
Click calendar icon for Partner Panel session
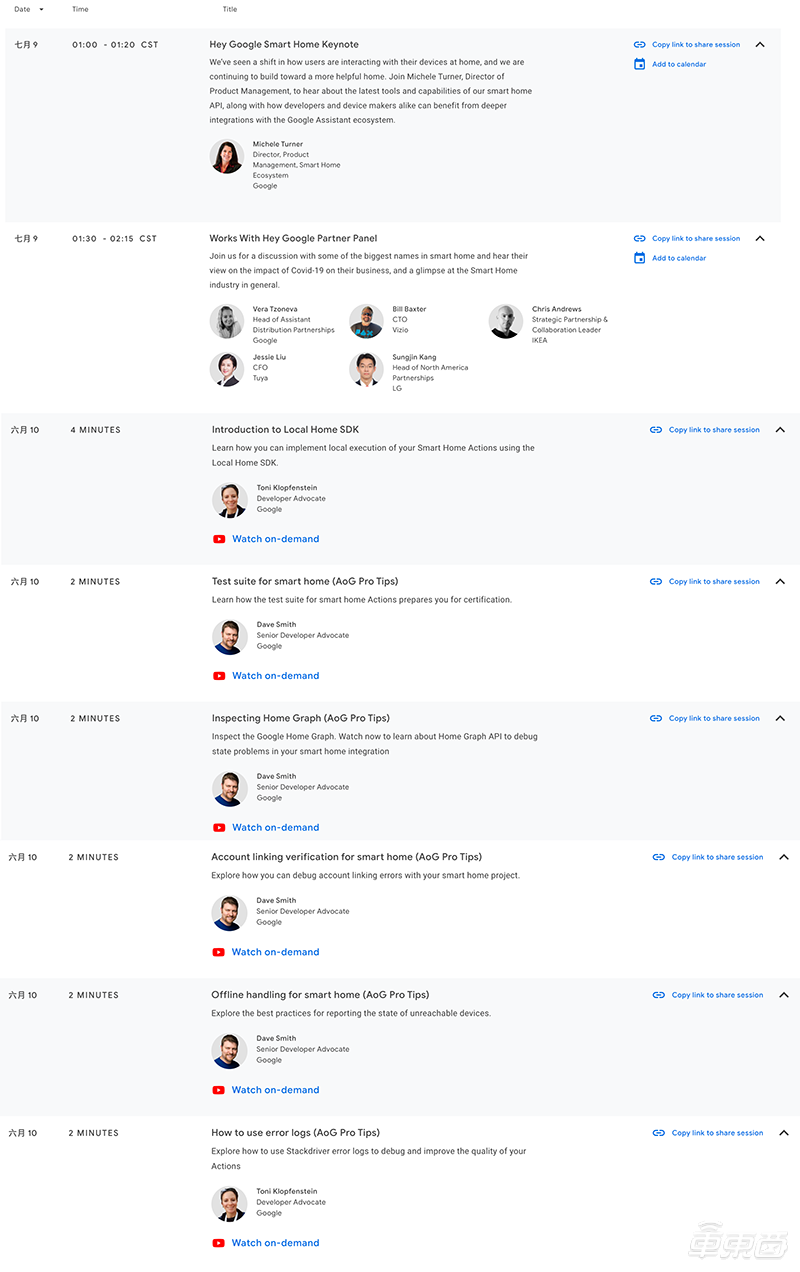(640, 258)
